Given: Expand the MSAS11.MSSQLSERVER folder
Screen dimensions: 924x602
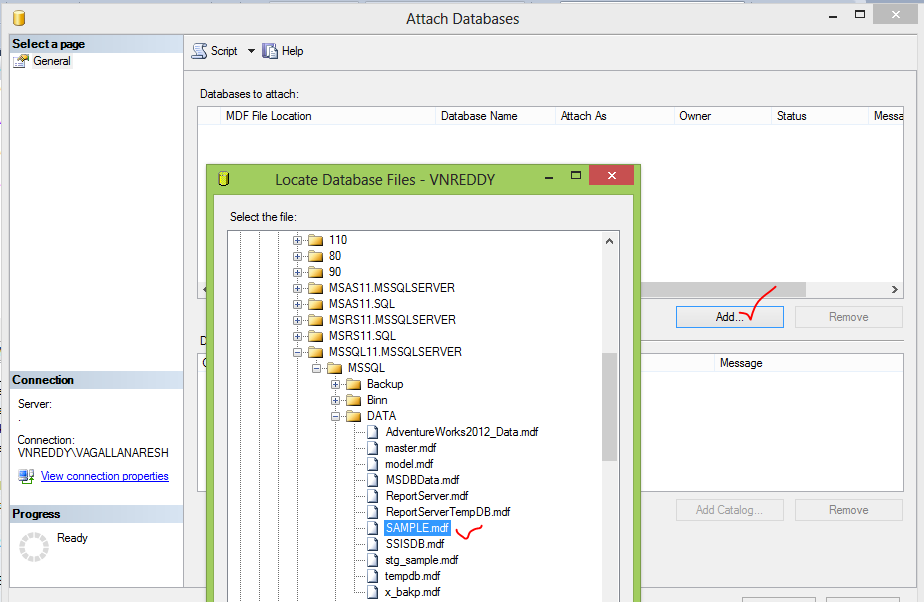Looking at the screenshot, I should [298, 288].
